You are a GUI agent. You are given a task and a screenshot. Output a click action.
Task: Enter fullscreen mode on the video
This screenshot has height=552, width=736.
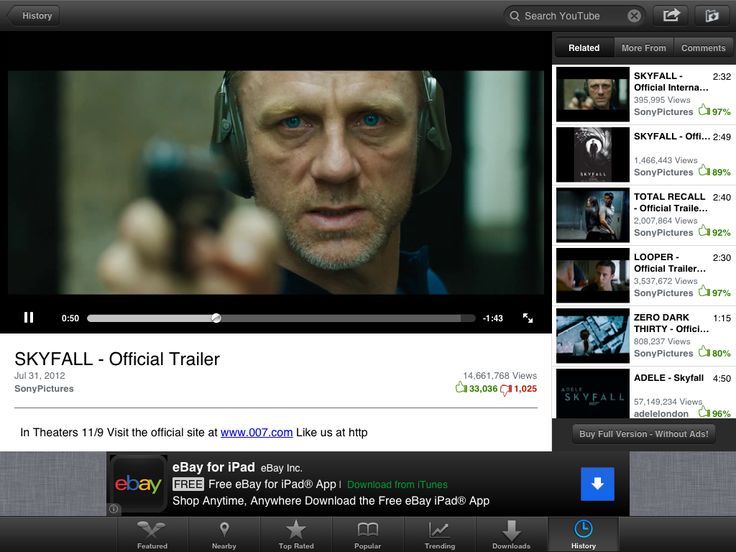point(528,318)
